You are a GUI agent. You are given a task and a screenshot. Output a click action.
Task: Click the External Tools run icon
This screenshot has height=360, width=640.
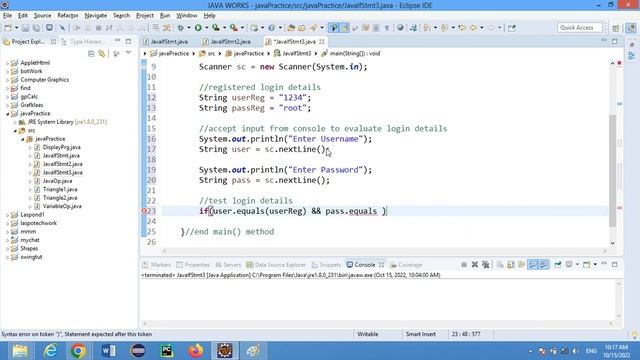[x=233, y=28]
